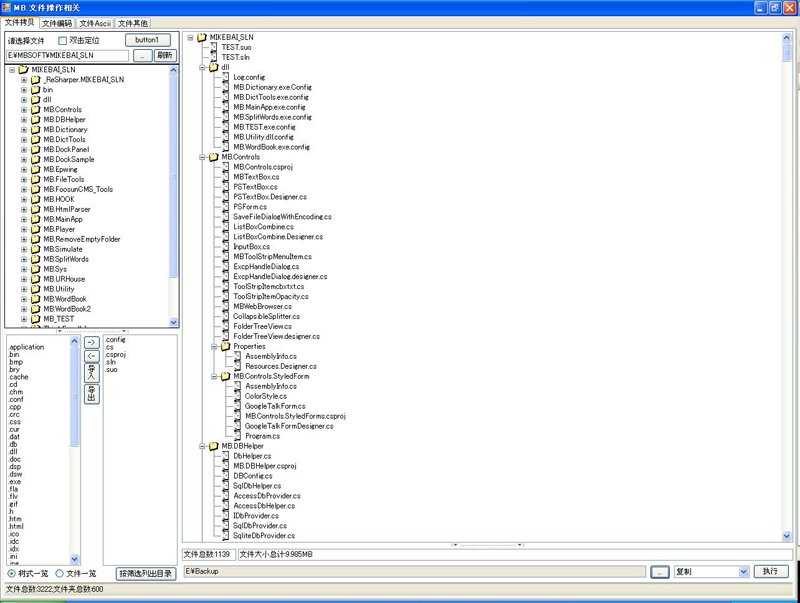This screenshot has height=603, width=800.
Task: Switch to the 文件编码 tab
Action: [x=57, y=23]
